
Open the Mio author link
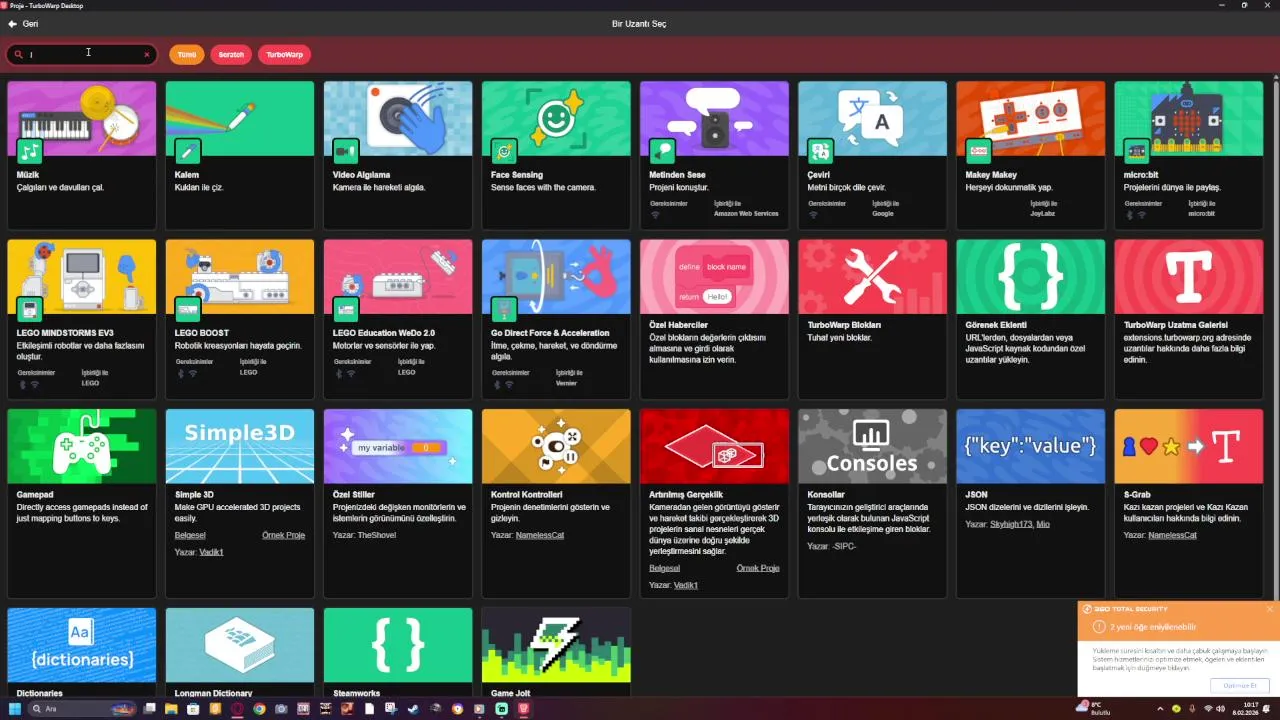(x=1043, y=524)
